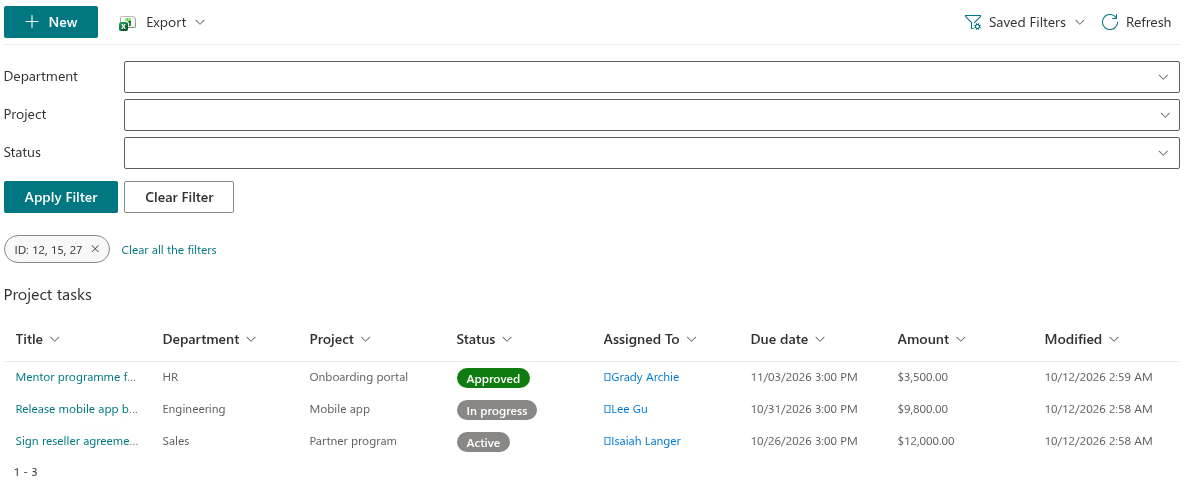Screen dimensions: 1195x485
Task: Click the Refresh circular arrow icon
Action: (1110, 22)
